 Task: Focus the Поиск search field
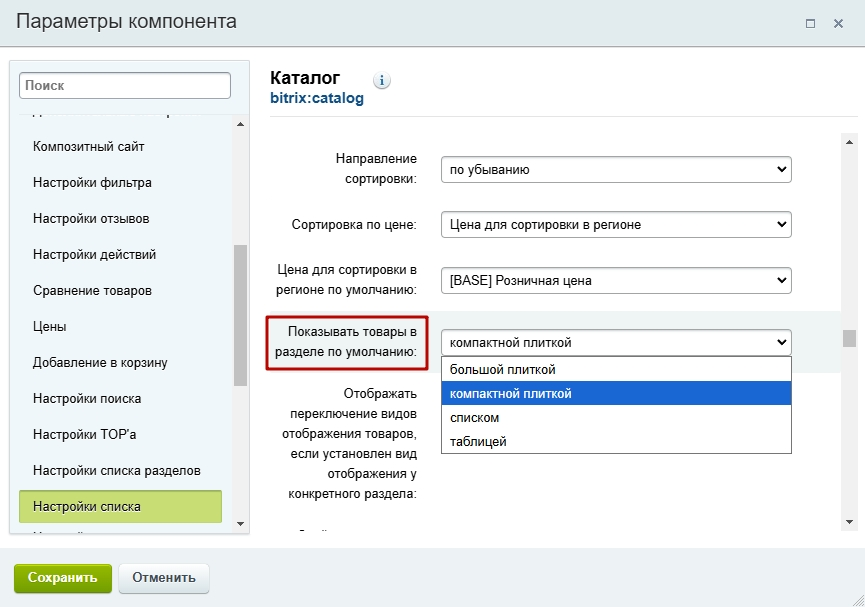pyautogui.click(x=125, y=86)
